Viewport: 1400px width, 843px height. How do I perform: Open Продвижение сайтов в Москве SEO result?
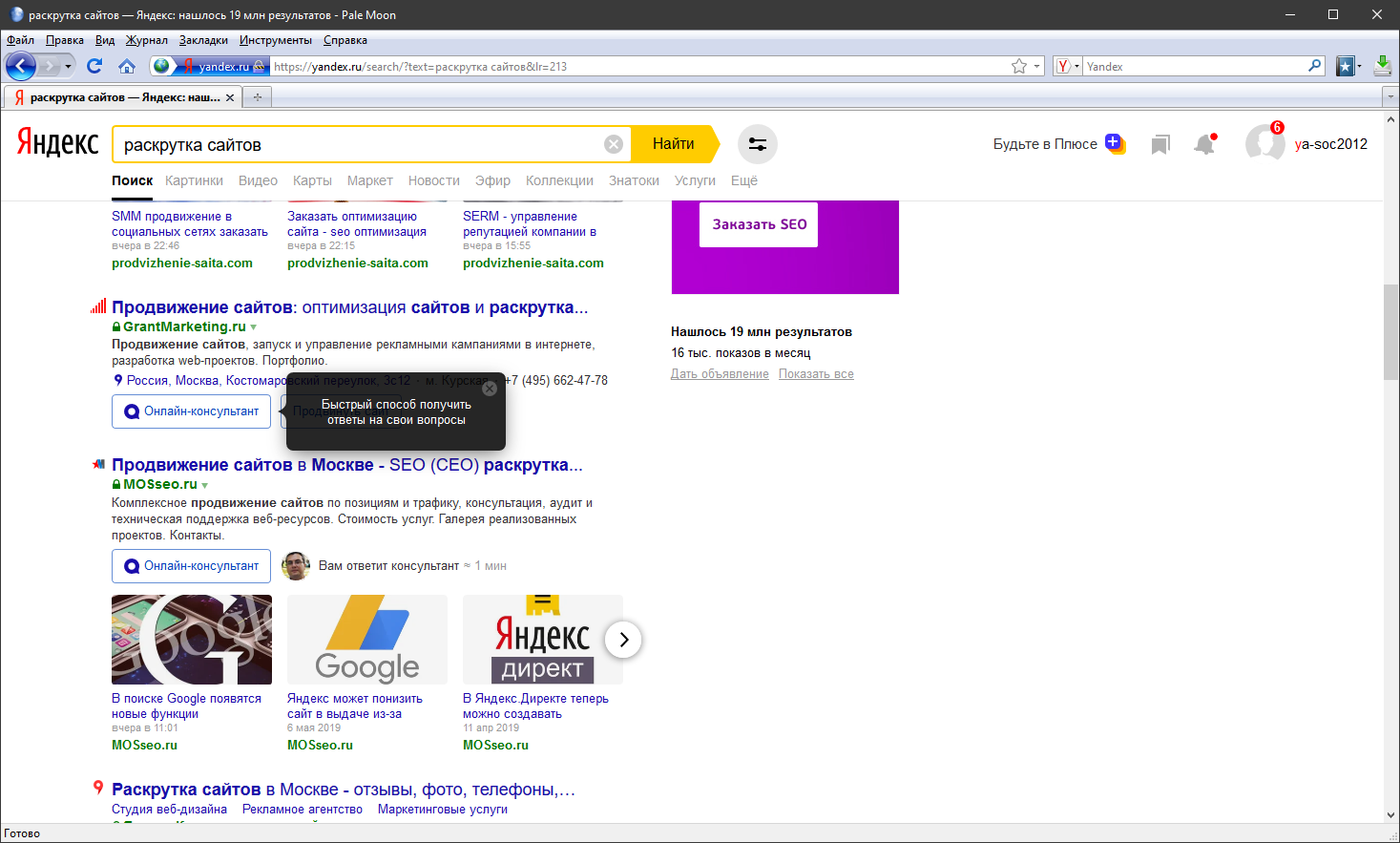(x=346, y=465)
